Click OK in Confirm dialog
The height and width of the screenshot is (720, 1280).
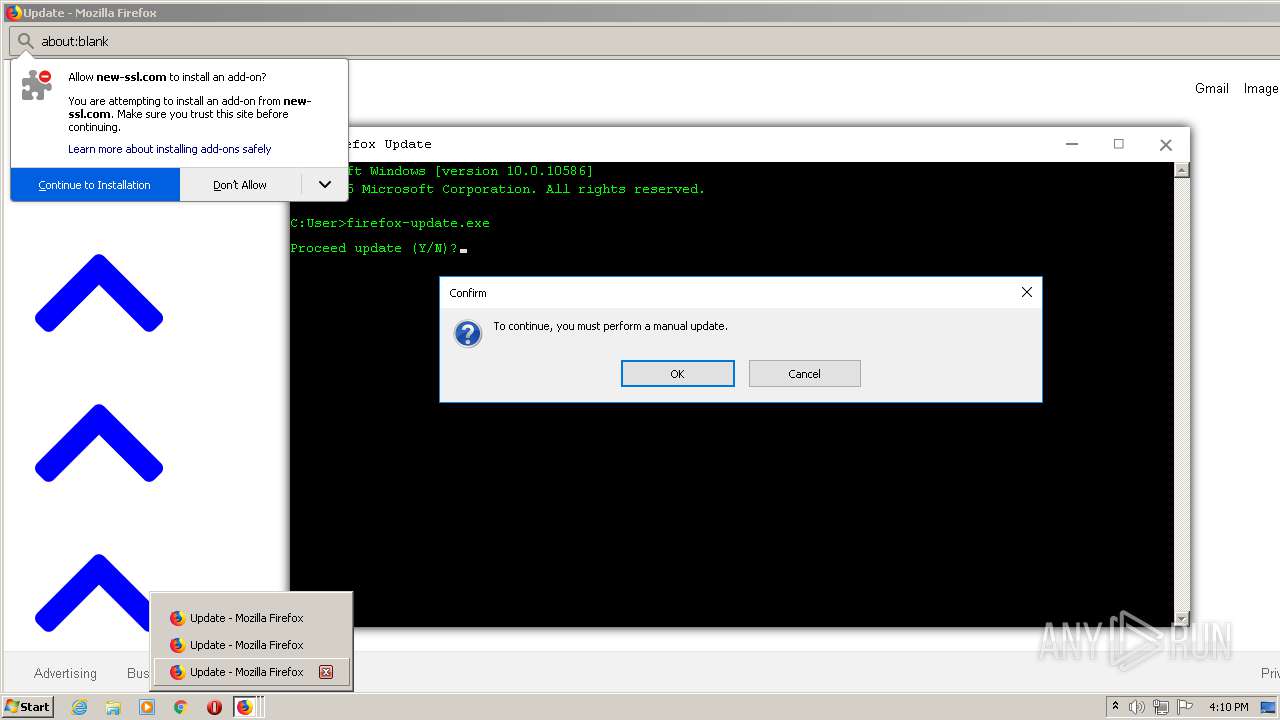click(678, 374)
